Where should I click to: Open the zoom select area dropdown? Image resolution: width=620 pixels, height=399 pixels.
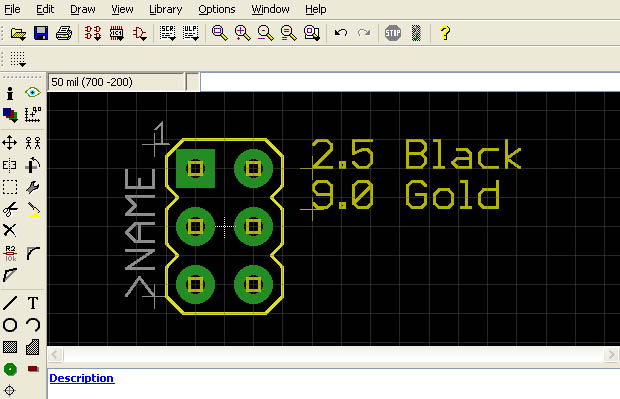(x=312, y=33)
